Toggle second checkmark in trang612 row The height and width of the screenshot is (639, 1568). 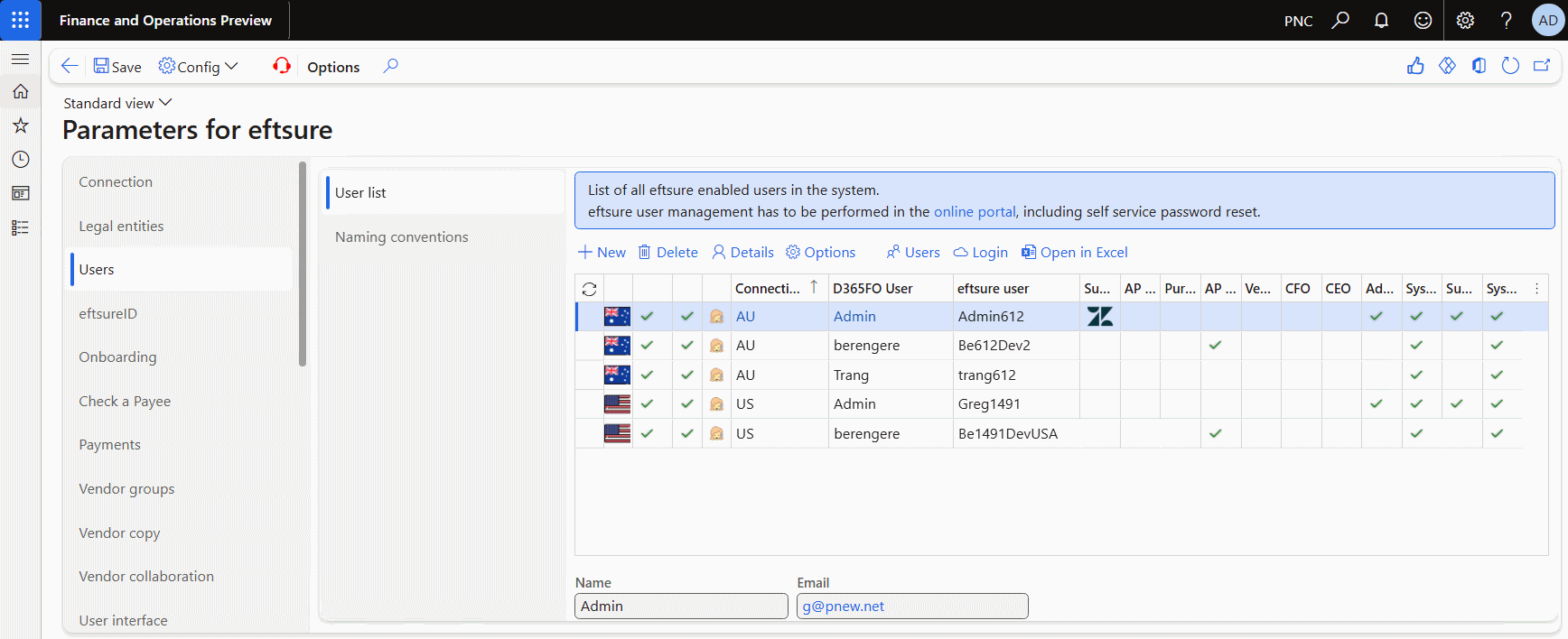687,375
